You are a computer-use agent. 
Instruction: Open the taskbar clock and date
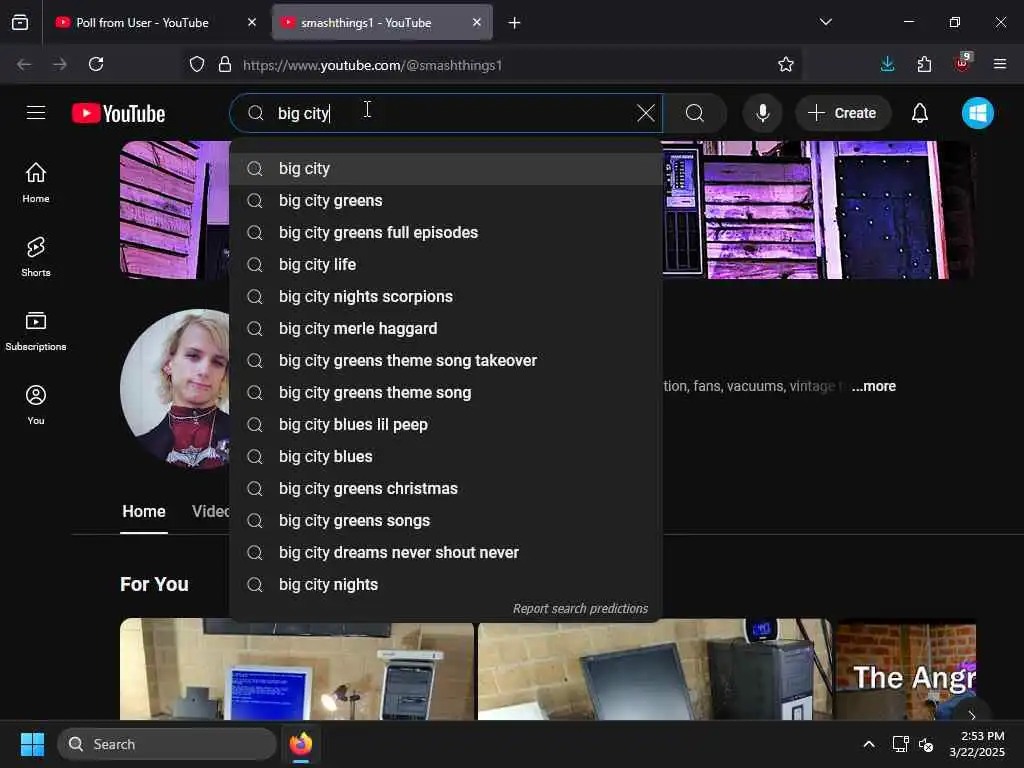(978, 744)
